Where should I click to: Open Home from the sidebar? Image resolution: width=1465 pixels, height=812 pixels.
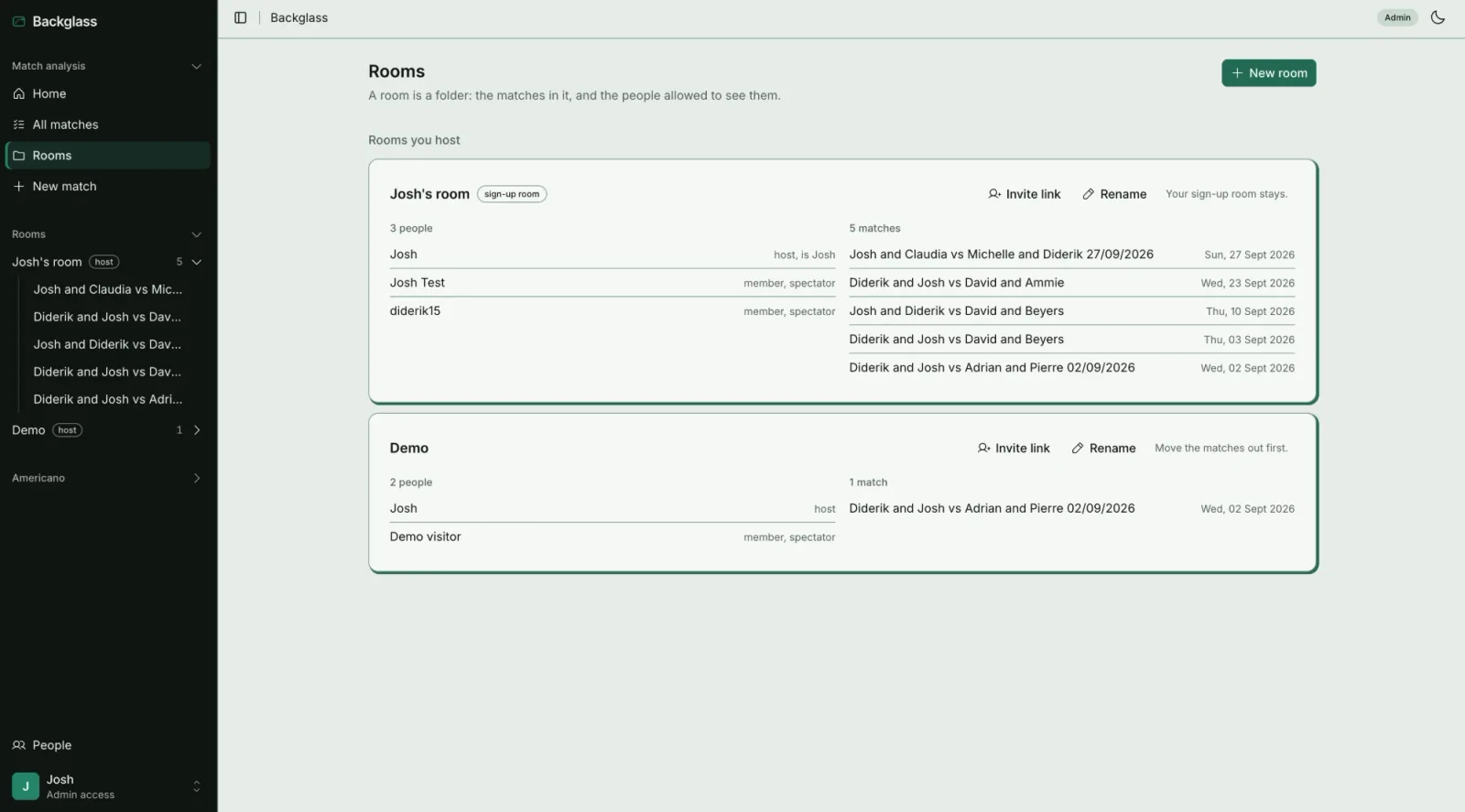click(x=108, y=93)
